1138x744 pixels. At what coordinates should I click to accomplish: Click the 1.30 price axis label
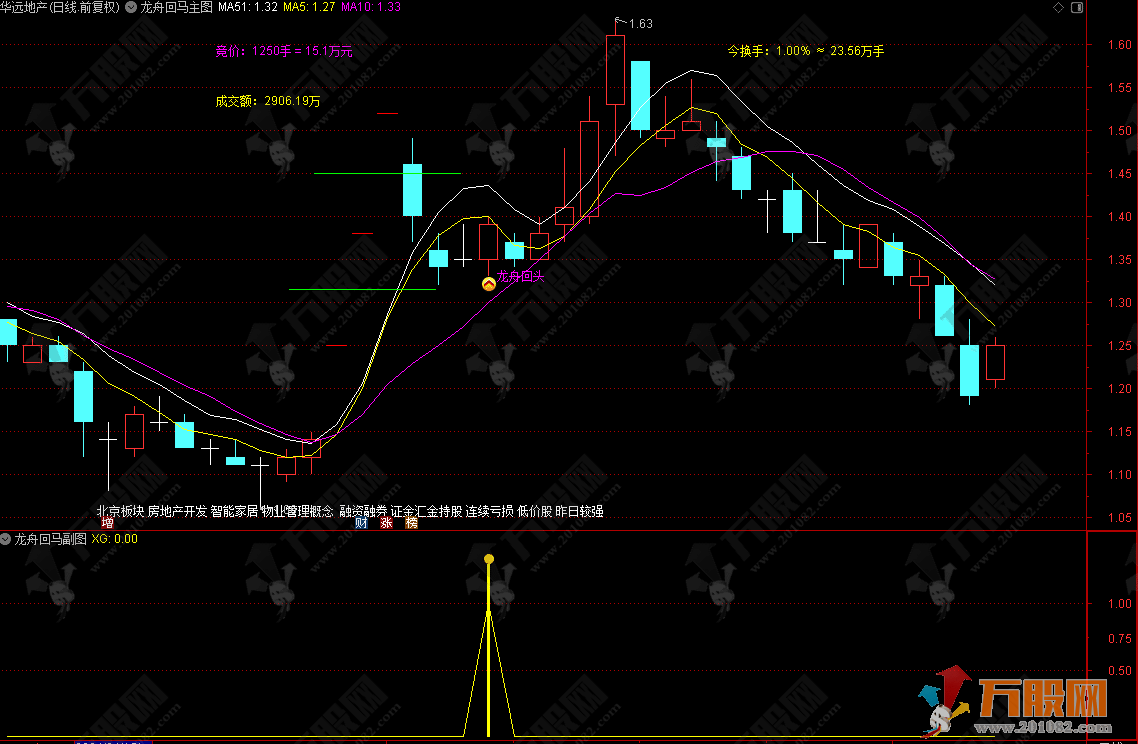(x=1119, y=303)
